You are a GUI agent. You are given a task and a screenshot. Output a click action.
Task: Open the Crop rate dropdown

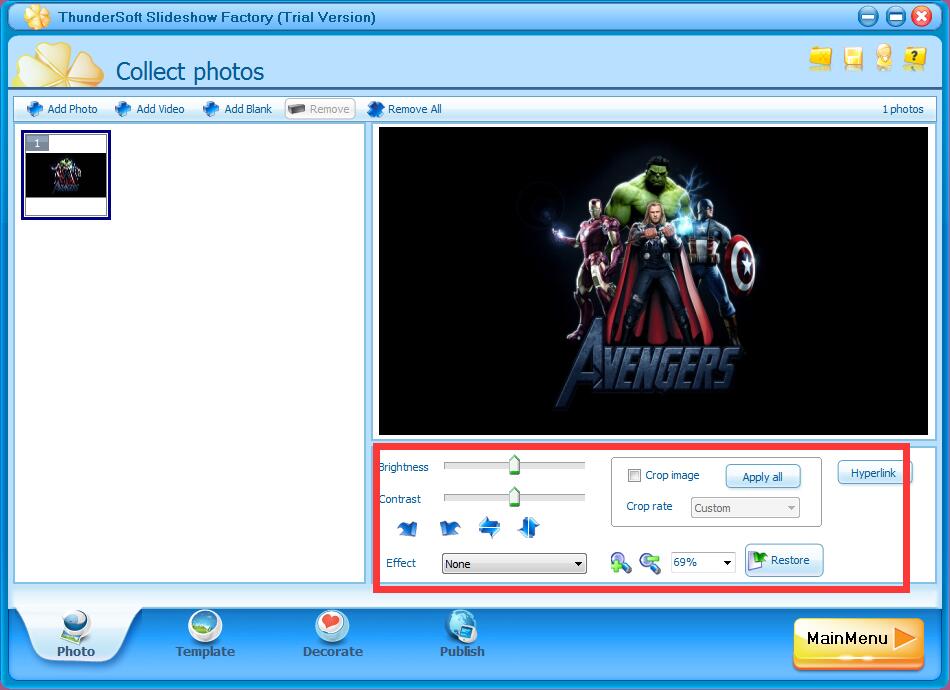tap(744, 507)
